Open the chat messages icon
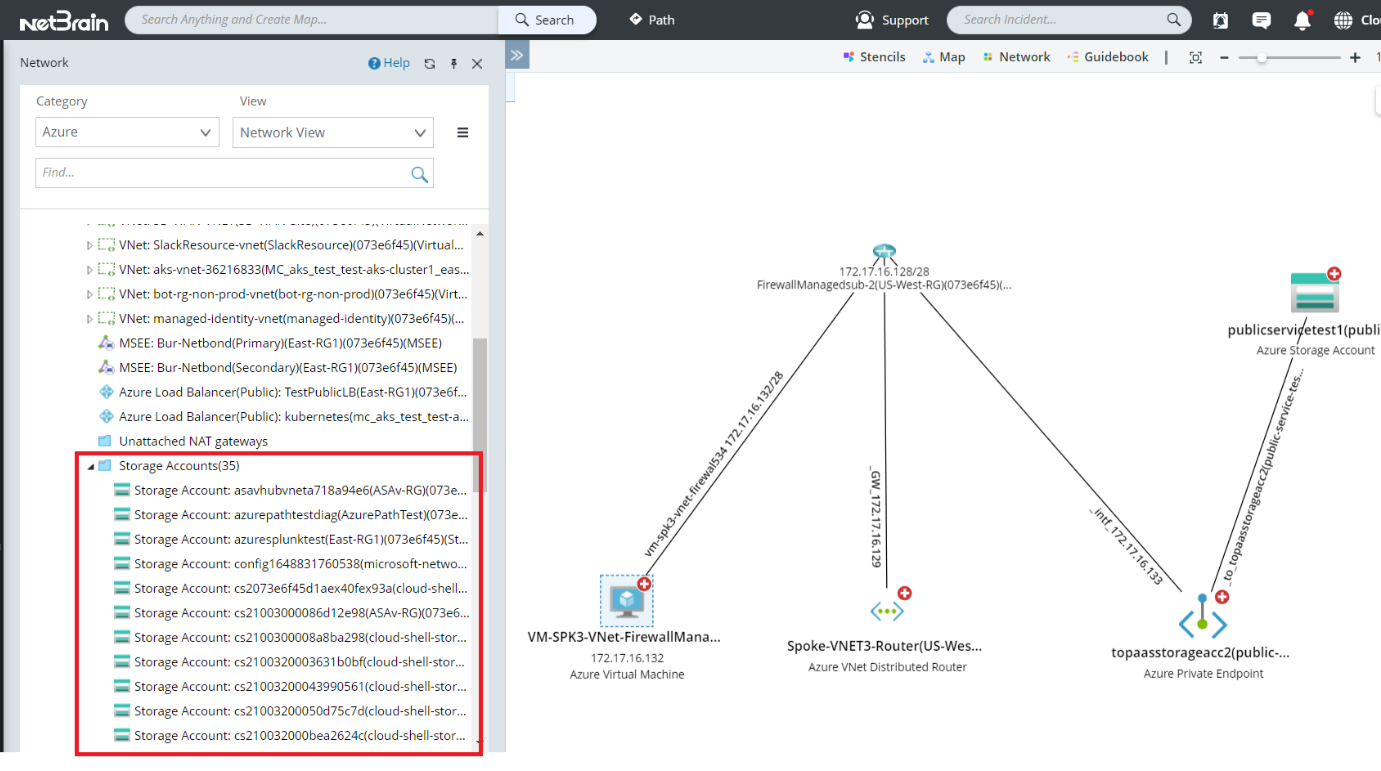Image resolution: width=1381 pixels, height=771 pixels. (1261, 20)
